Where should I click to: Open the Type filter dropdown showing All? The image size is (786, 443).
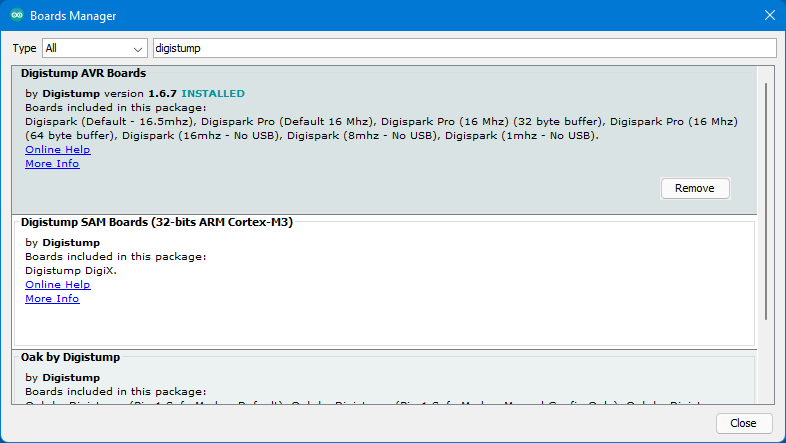click(x=95, y=48)
